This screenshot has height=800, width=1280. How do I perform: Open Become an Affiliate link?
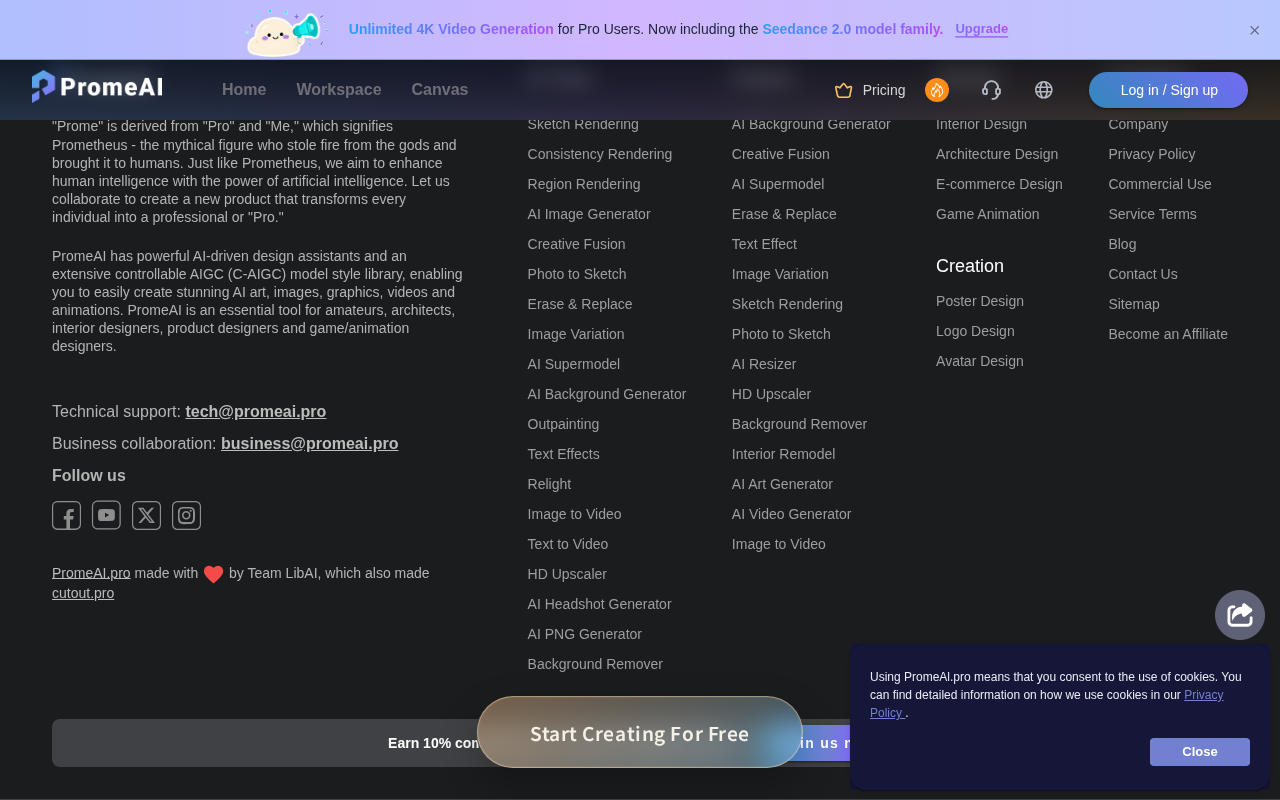coord(1168,334)
